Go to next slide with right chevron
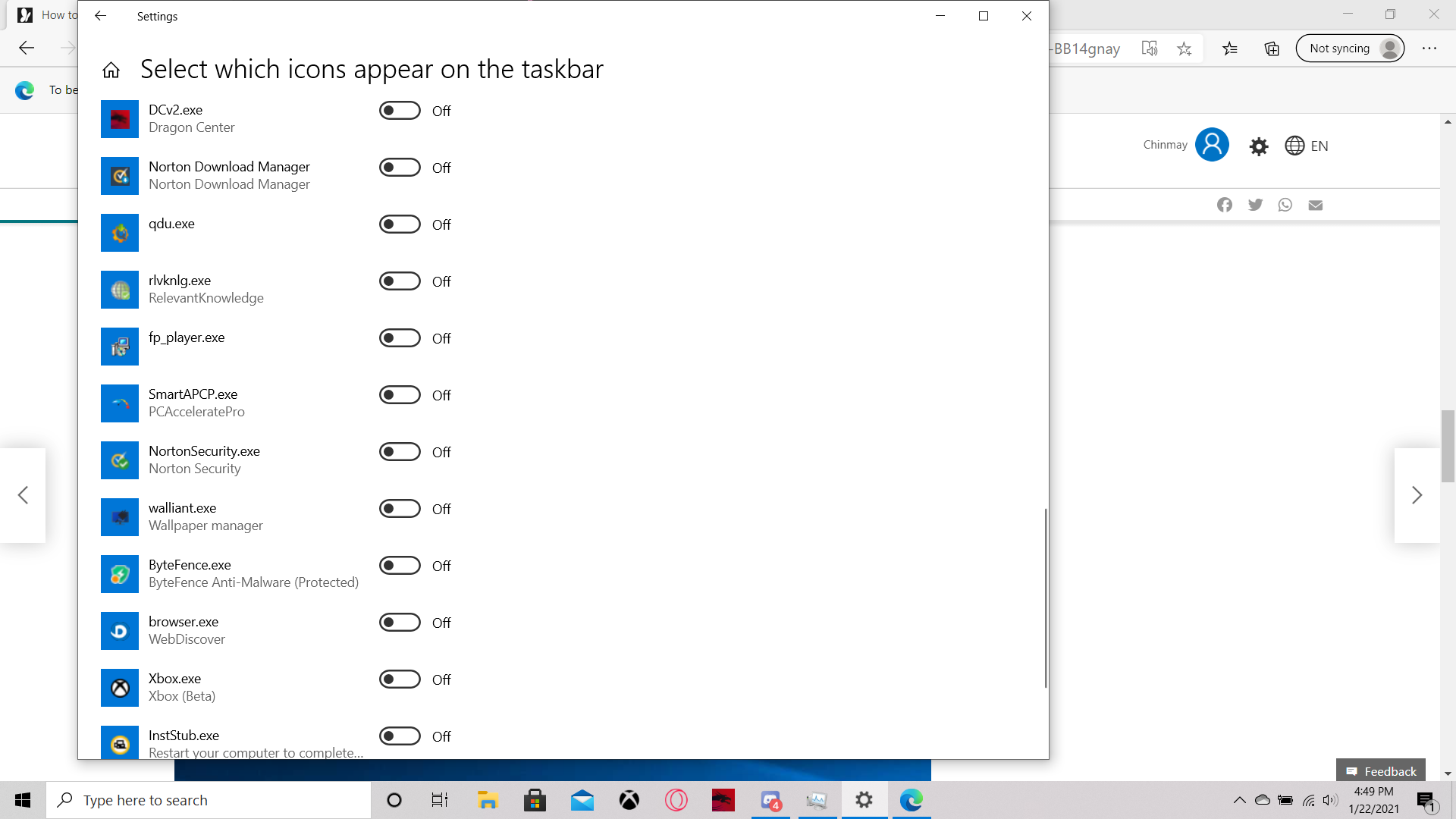 (x=1417, y=495)
